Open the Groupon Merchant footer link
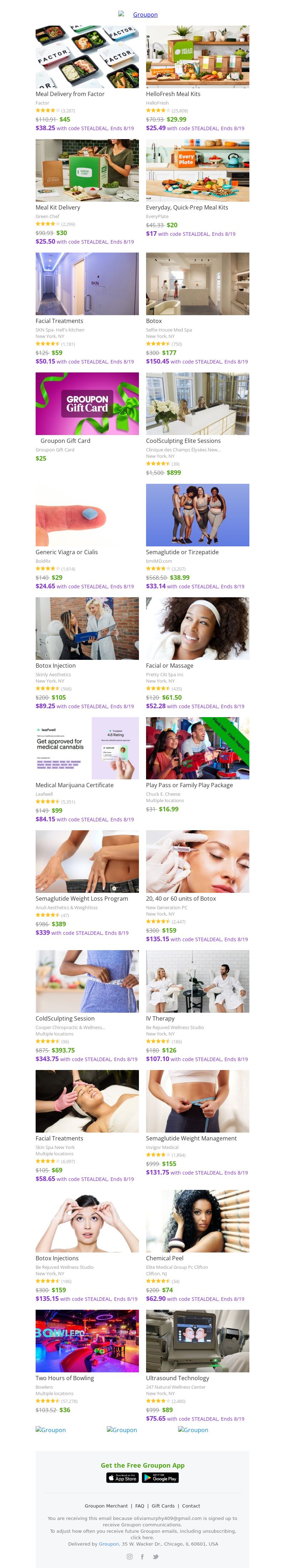The height and width of the screenshot is (1568, 285). [106, 1505]
